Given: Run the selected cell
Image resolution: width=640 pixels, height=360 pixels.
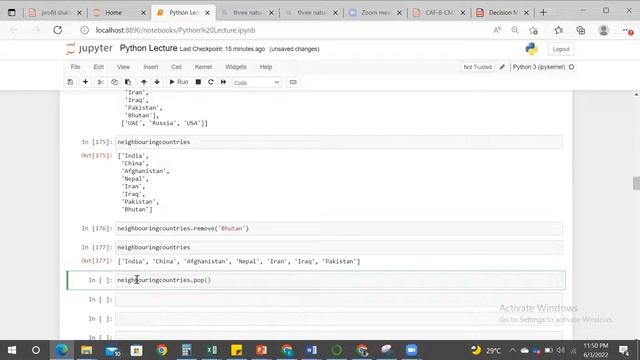Looking at the screenshot, I should pos(179,82).
